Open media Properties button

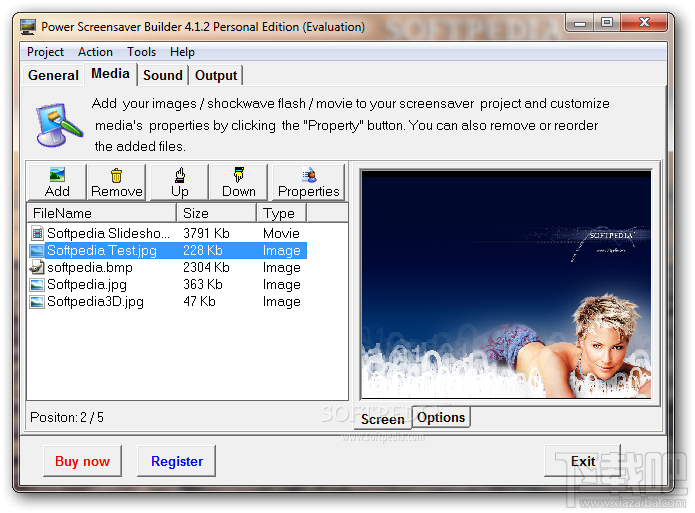[308, 182]
